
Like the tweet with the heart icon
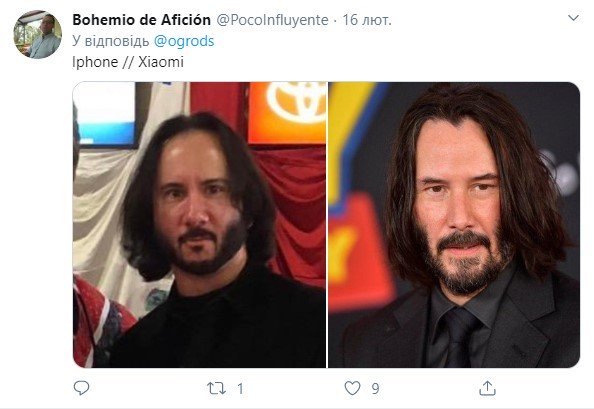[x=352, y=388]
